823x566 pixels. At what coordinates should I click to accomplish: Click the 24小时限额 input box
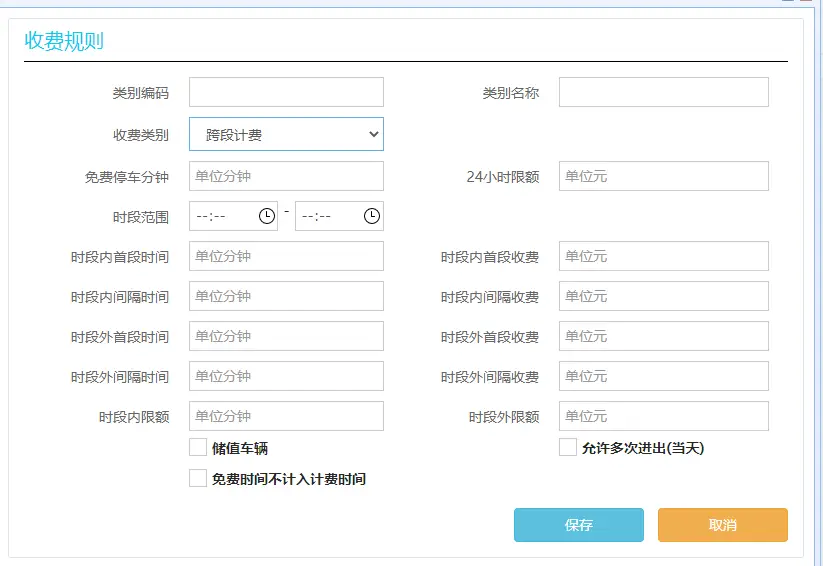coord(663,176)
